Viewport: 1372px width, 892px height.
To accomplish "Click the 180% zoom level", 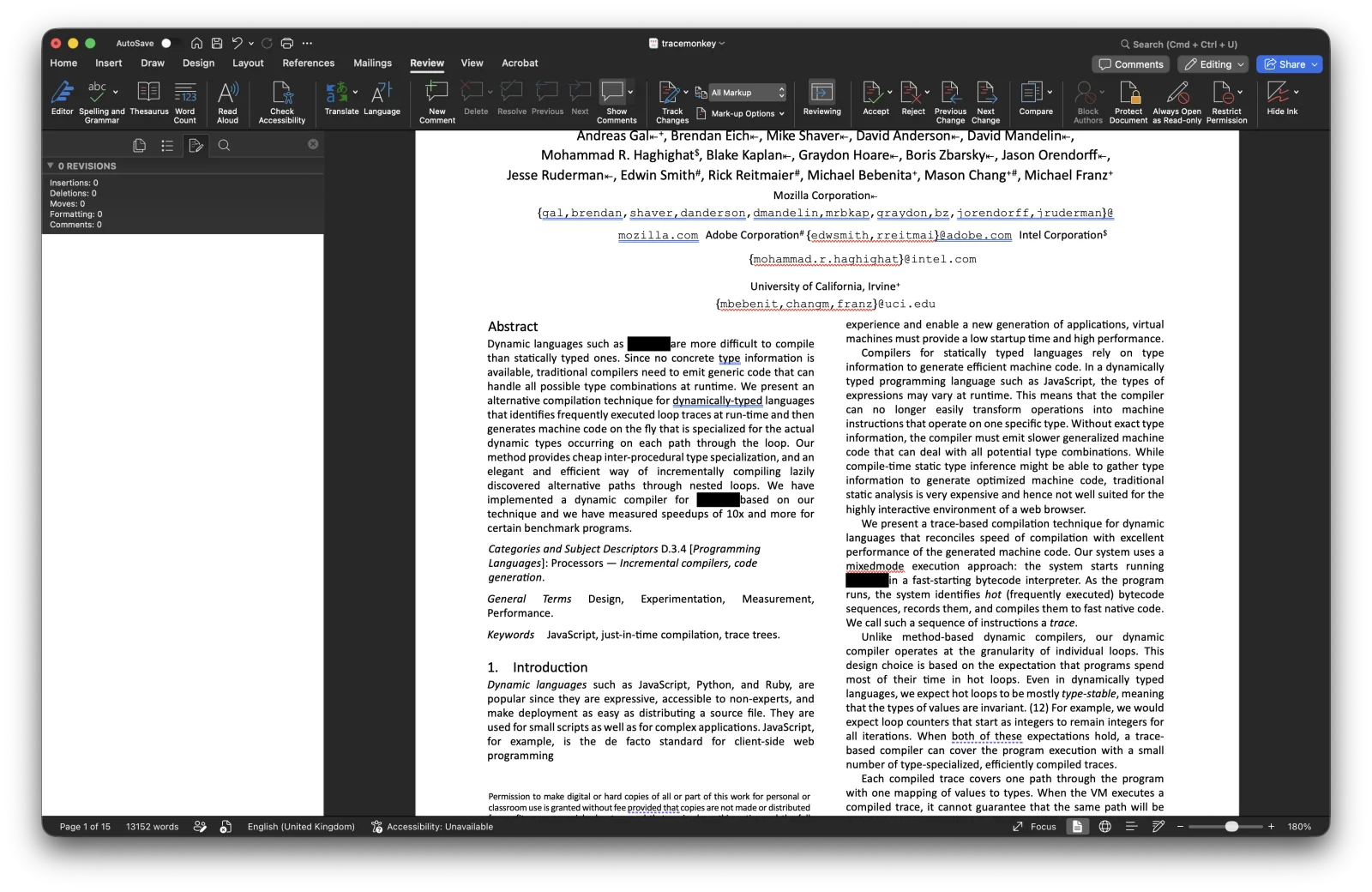I will click(1299, 827).
